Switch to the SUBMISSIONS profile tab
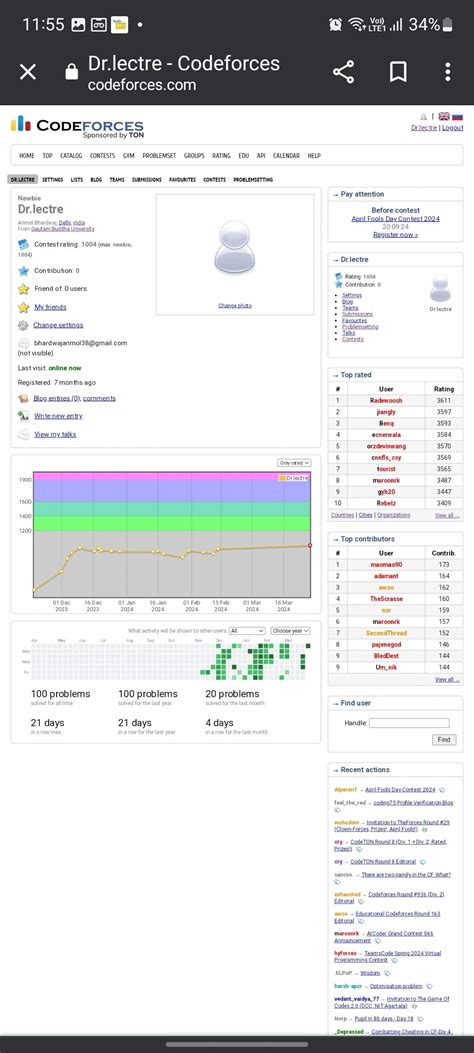 click(x=146, y=180)
